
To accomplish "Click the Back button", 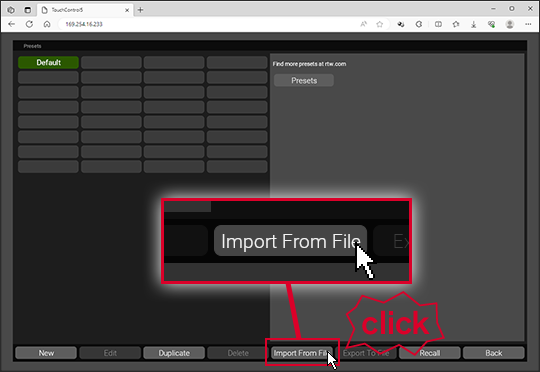I will pyautogui.click(x=494, y=353).
